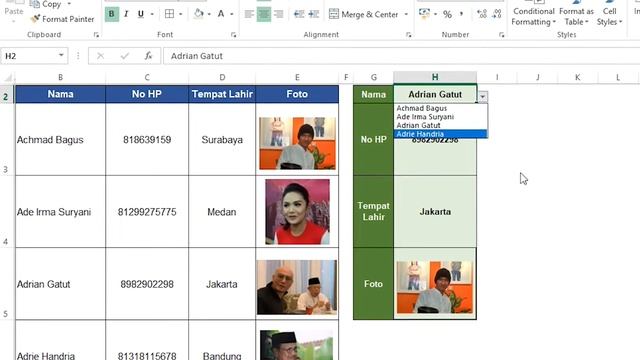This screenshot has height=360, width=640.
Task: Toggle Italic formatting
Action: pos(126,14)
